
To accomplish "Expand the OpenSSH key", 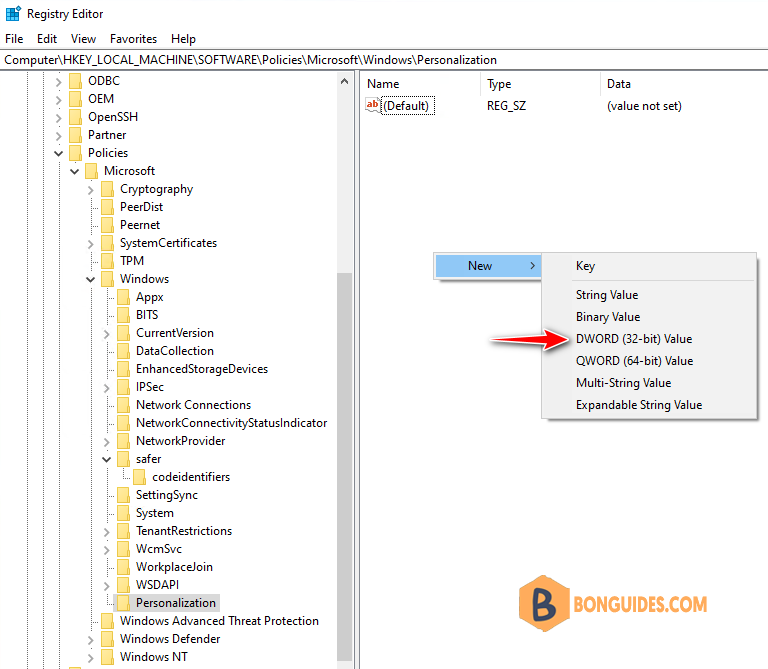I will pyautogui.click(x=59, y=118).
